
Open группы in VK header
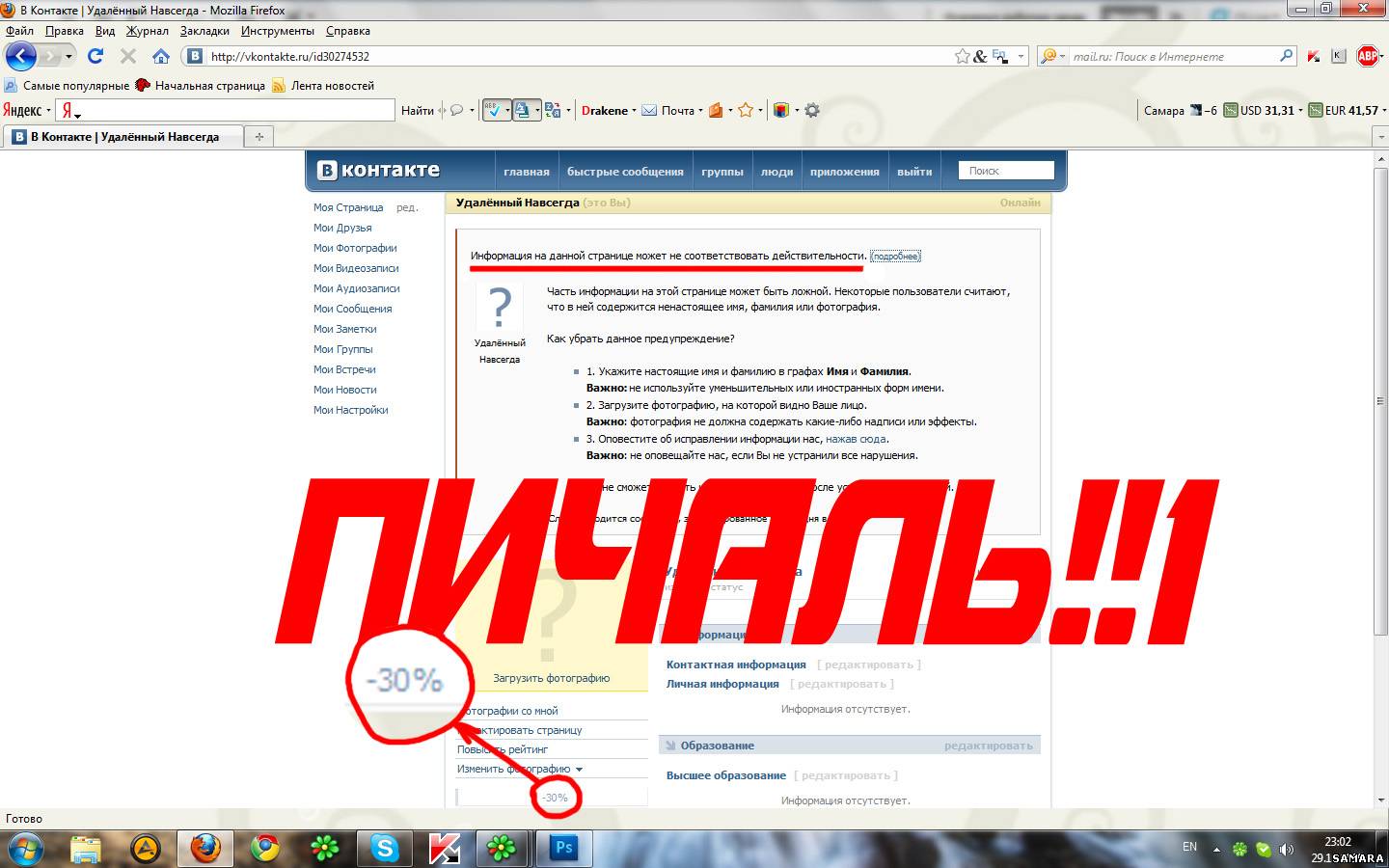tap(722, 172)
